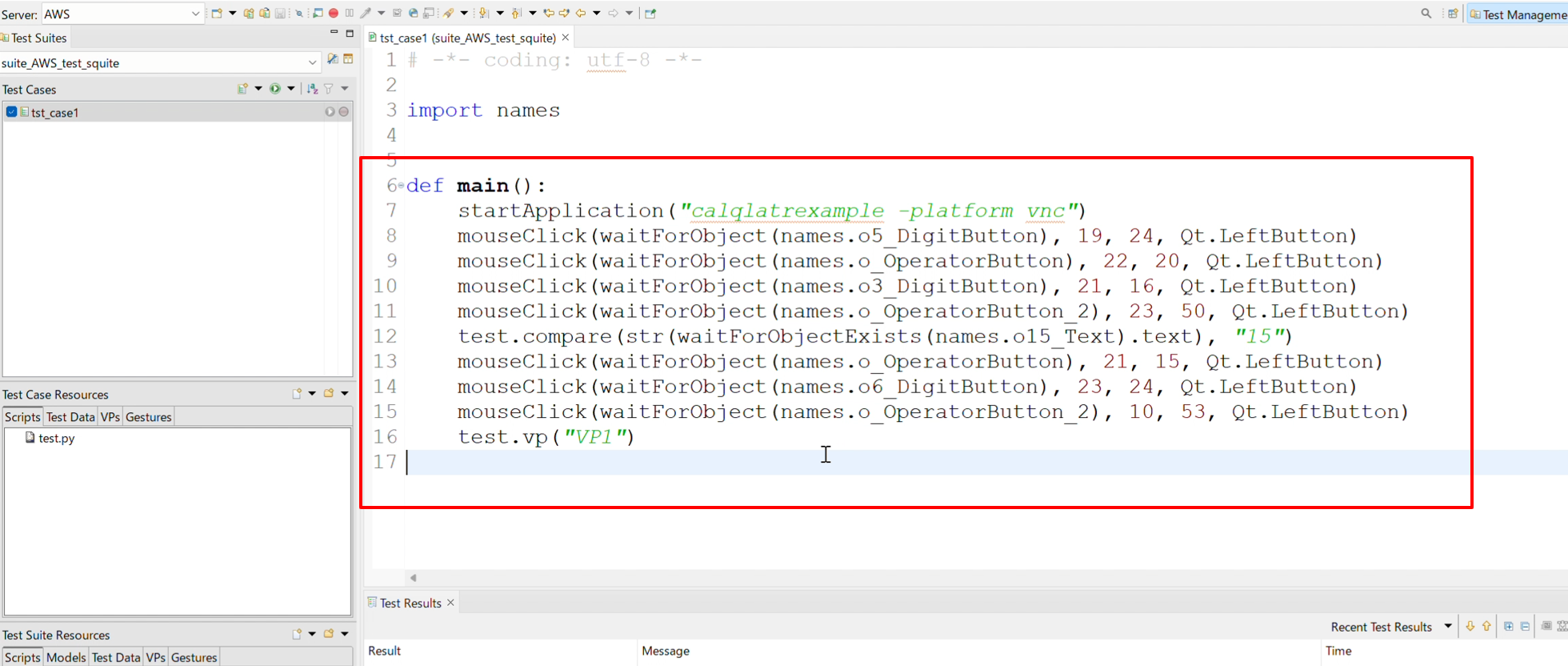Click the red Record button in toolbar
This screenshot has width=1568, height=666.
click(334, 13)
